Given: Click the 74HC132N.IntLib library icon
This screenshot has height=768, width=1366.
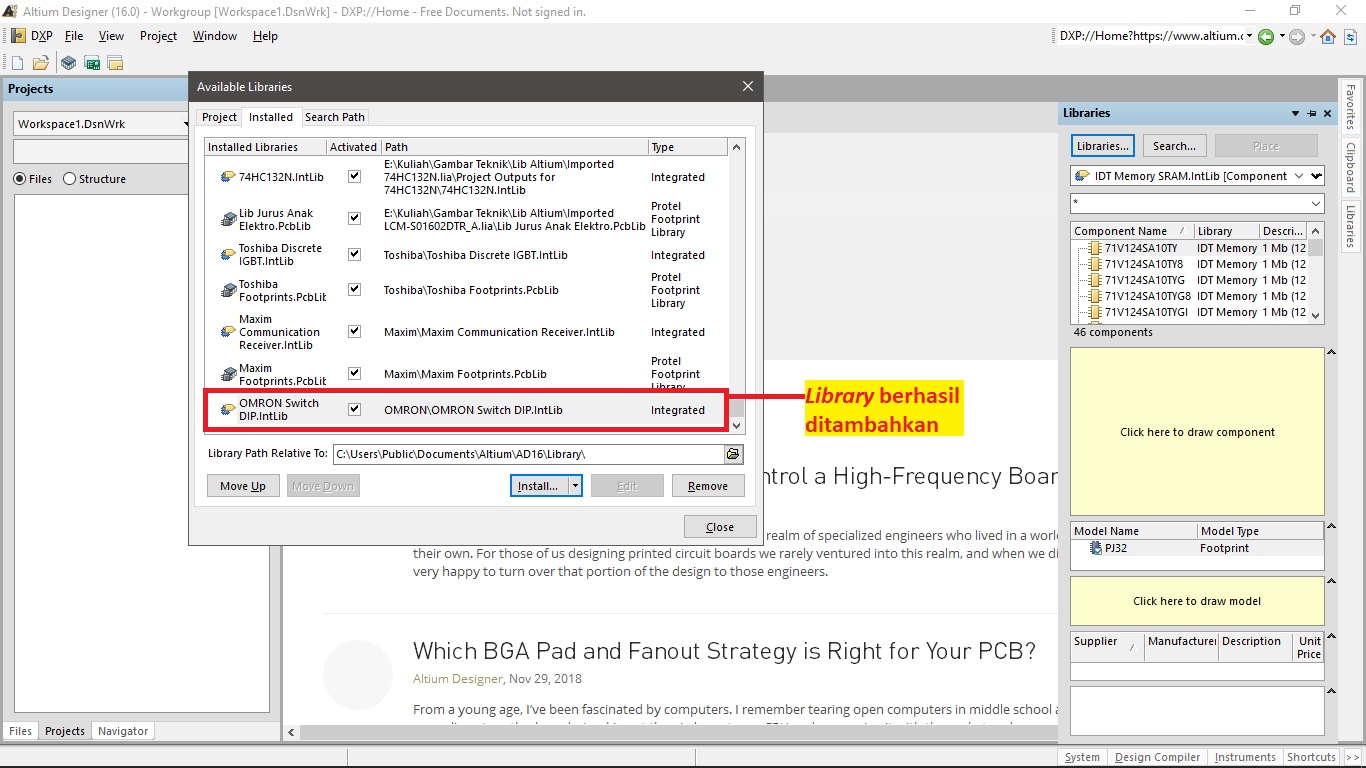Looking at the screenshot, I should click(x=228, y=177).
